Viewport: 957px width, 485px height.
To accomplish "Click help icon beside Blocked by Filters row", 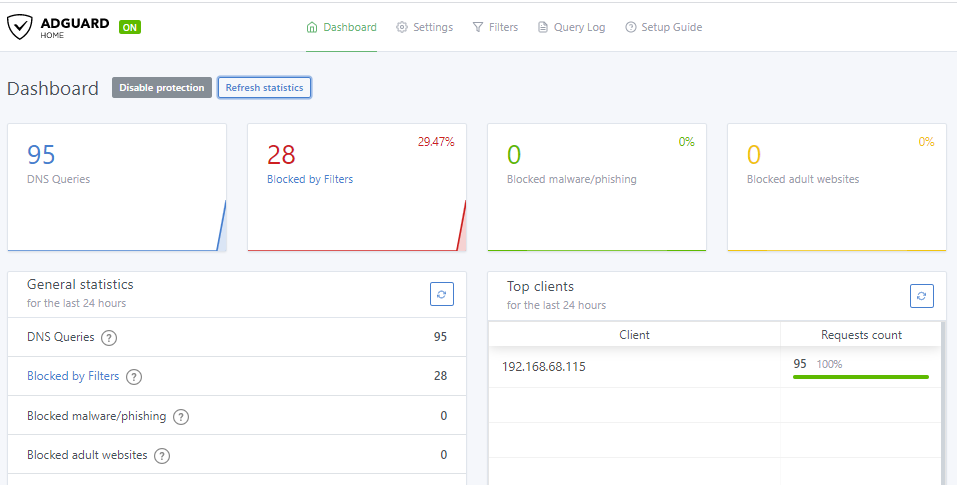I will point(134,377).
